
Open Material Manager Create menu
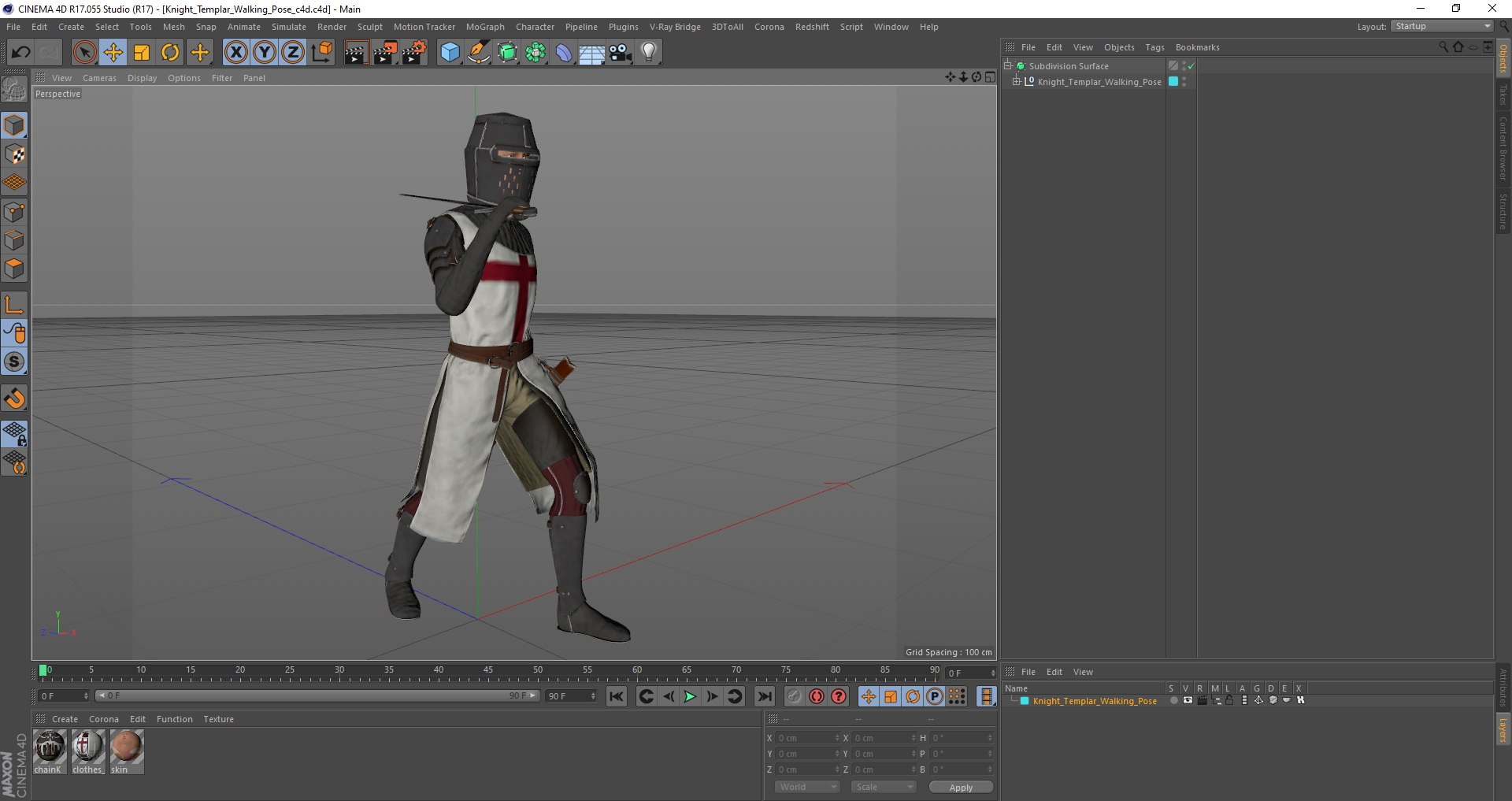65,719
